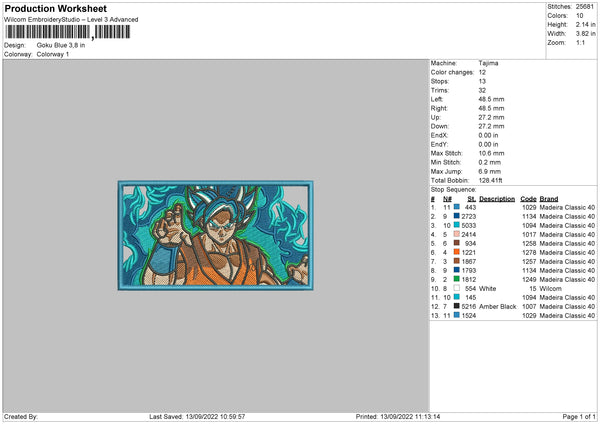This screenshot has height=424, width=600.
Task: Select thread code '1249' in stop 9
Action: (529, 280)
